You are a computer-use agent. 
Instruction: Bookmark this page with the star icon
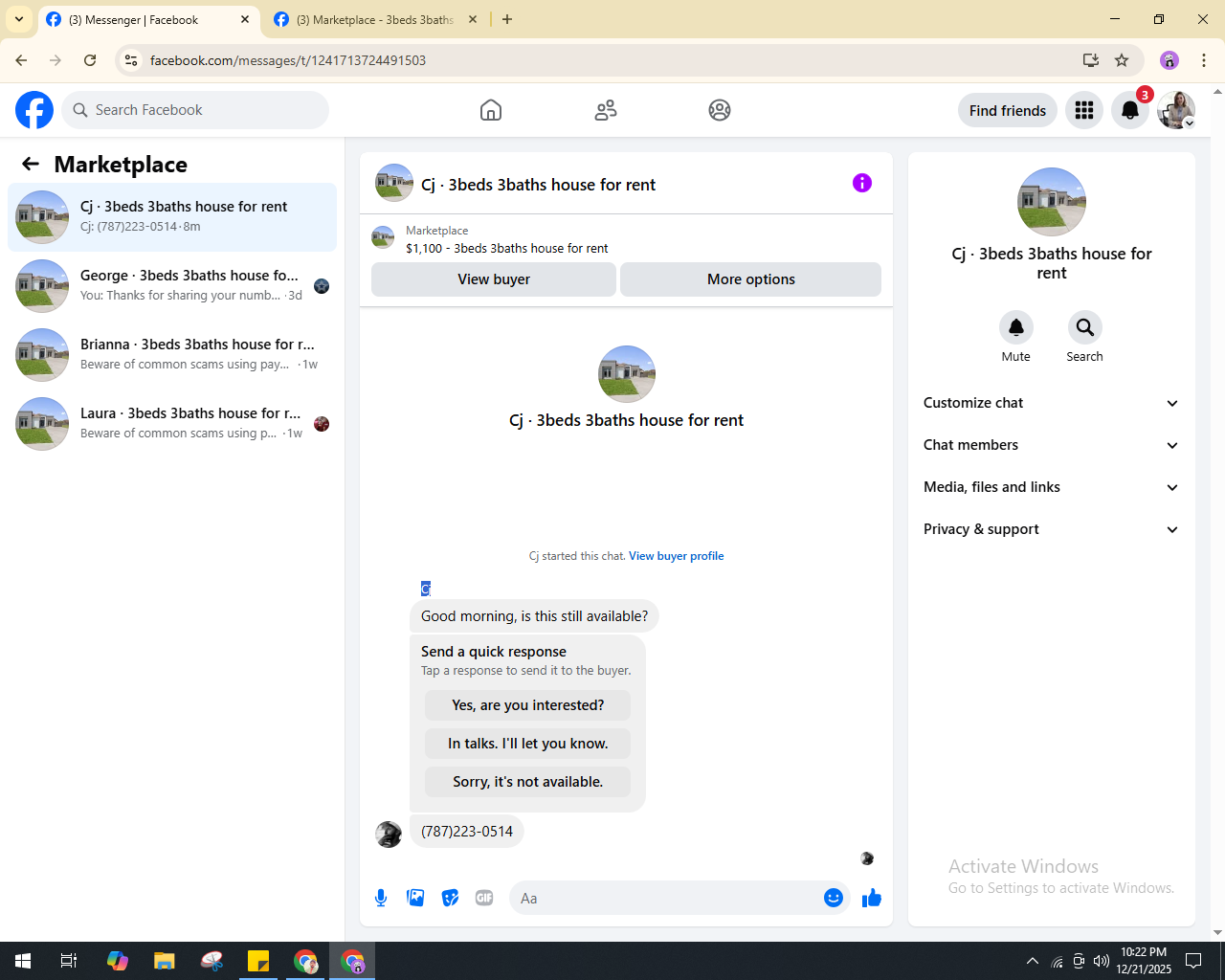[1122, 60]
